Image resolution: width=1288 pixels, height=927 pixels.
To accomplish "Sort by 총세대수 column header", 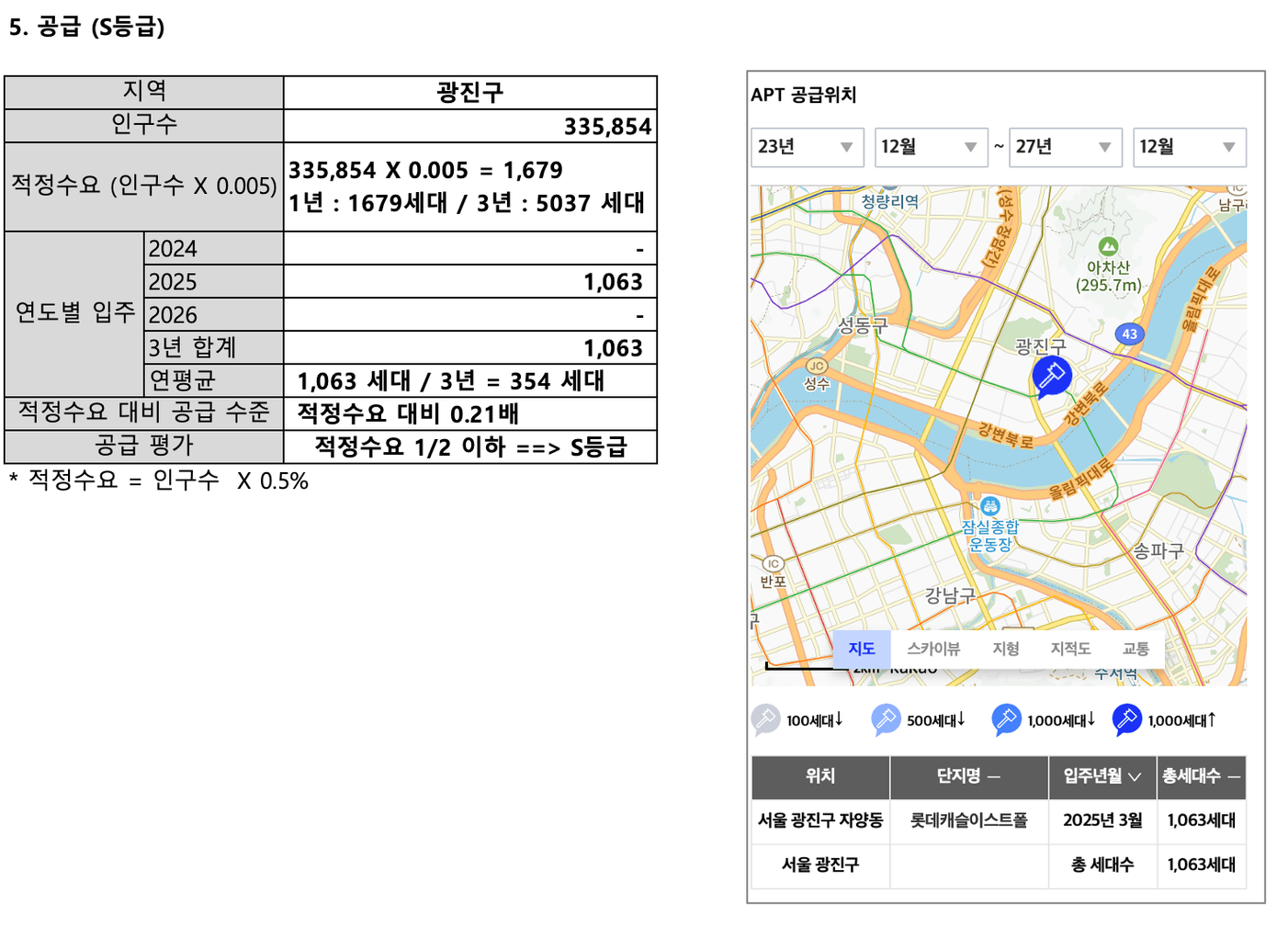I will [1202, 777].
